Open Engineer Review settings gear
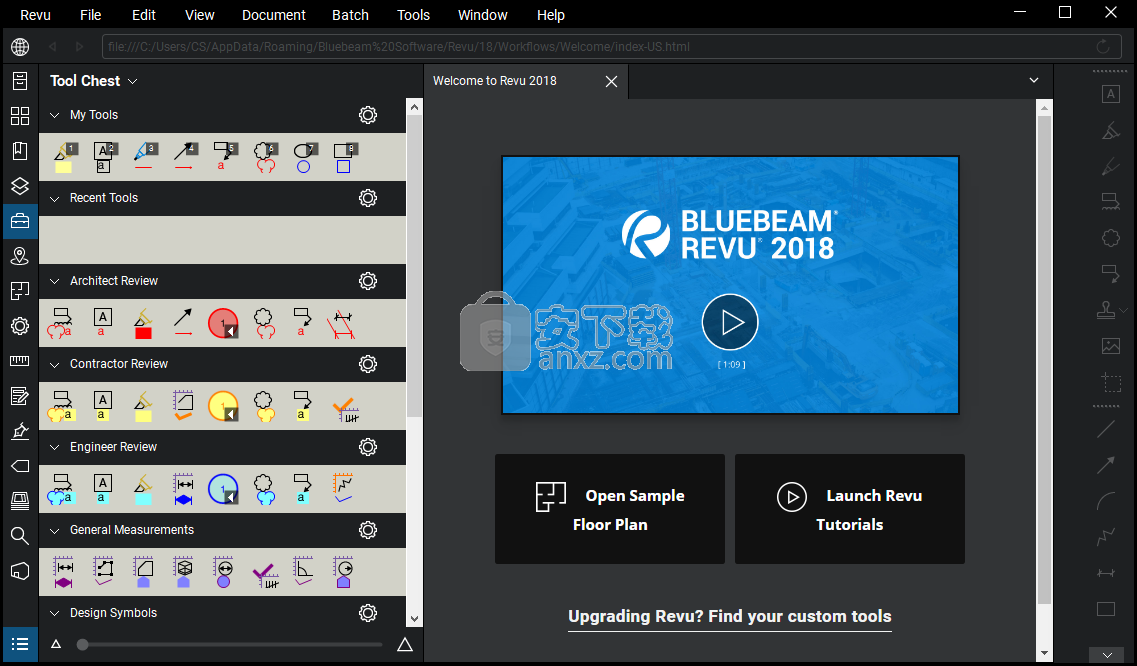Image resolution: width=1137 pixels, height=666 pixels. [368, 447]
